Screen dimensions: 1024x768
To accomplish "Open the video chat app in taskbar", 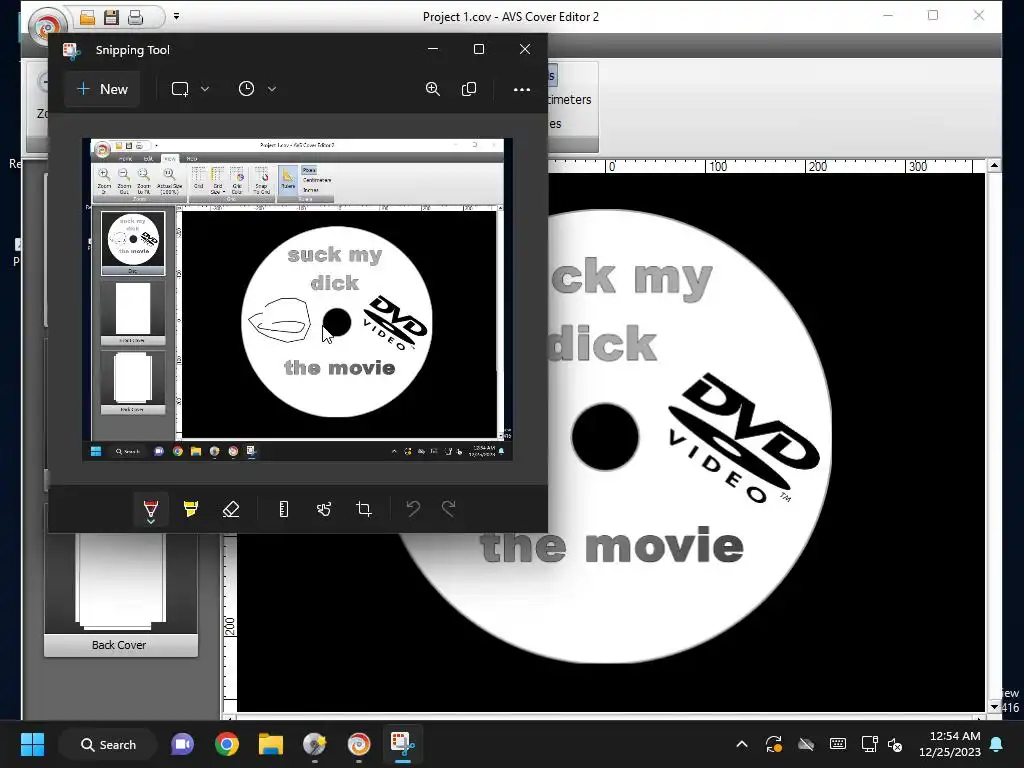I will [x=182, y=744].
